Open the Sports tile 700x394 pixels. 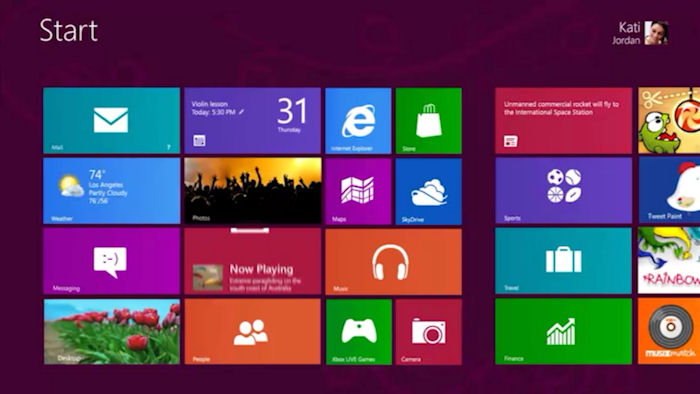pyautogui.click(x=563, y=191)
